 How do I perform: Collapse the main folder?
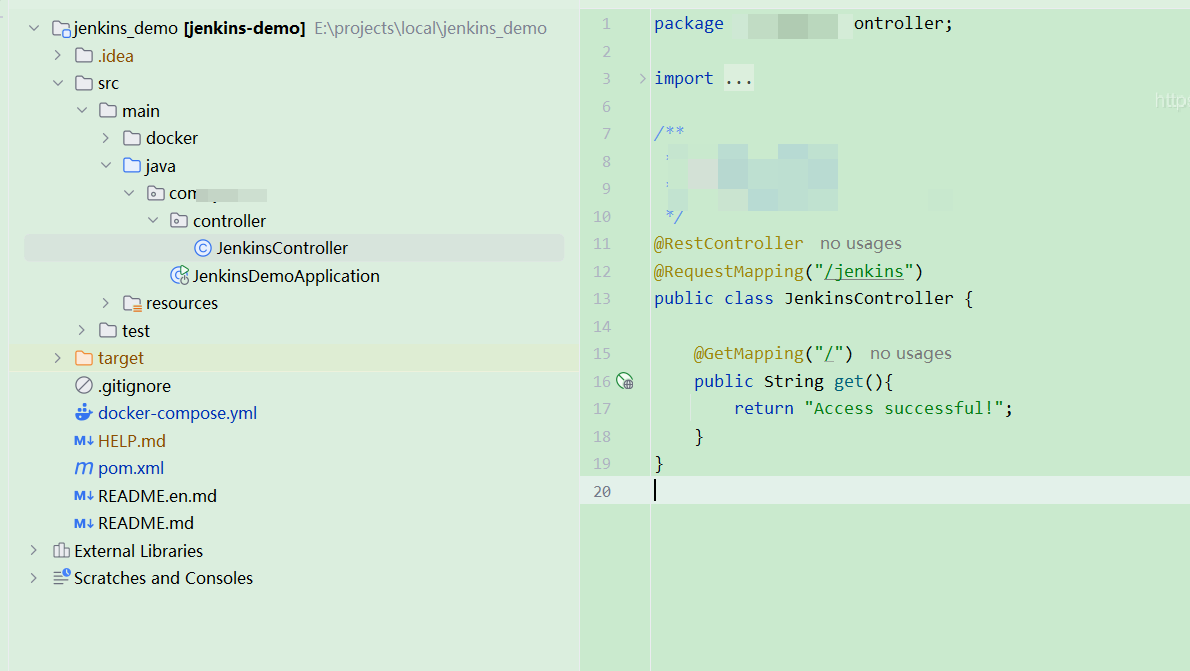pyautogui.click(x=82, y=111)
